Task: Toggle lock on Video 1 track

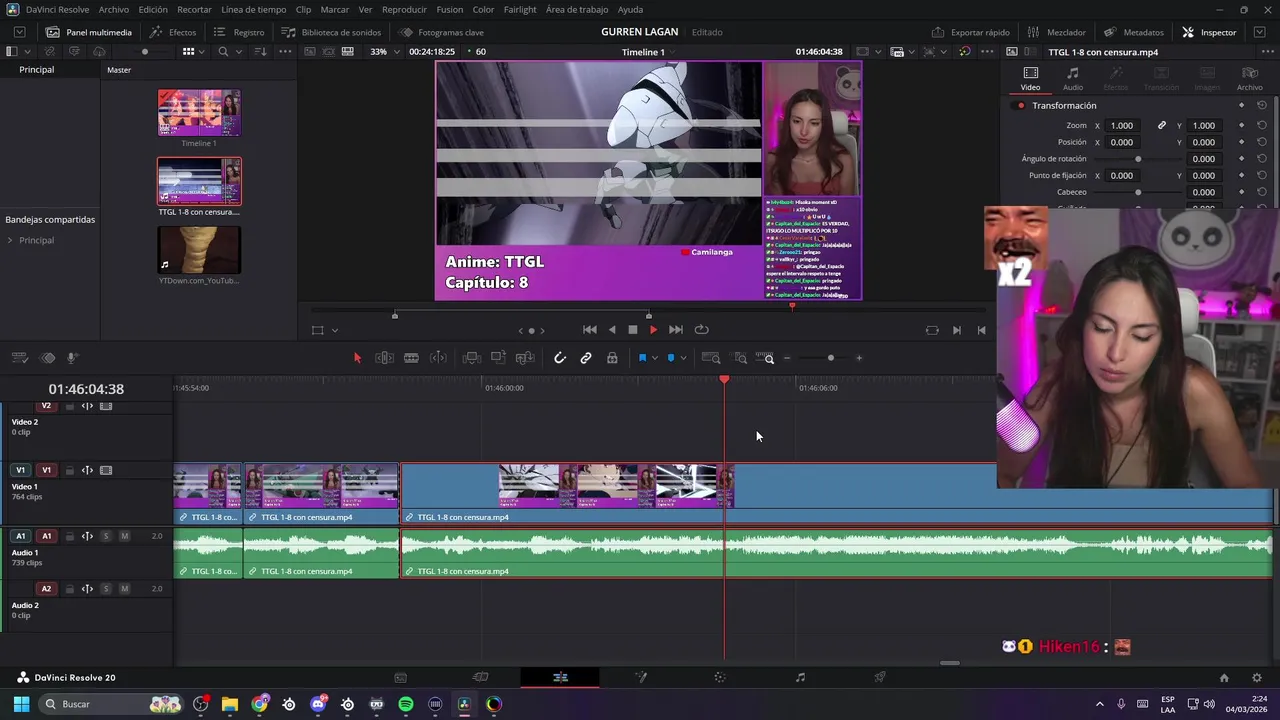Action: 69,471
